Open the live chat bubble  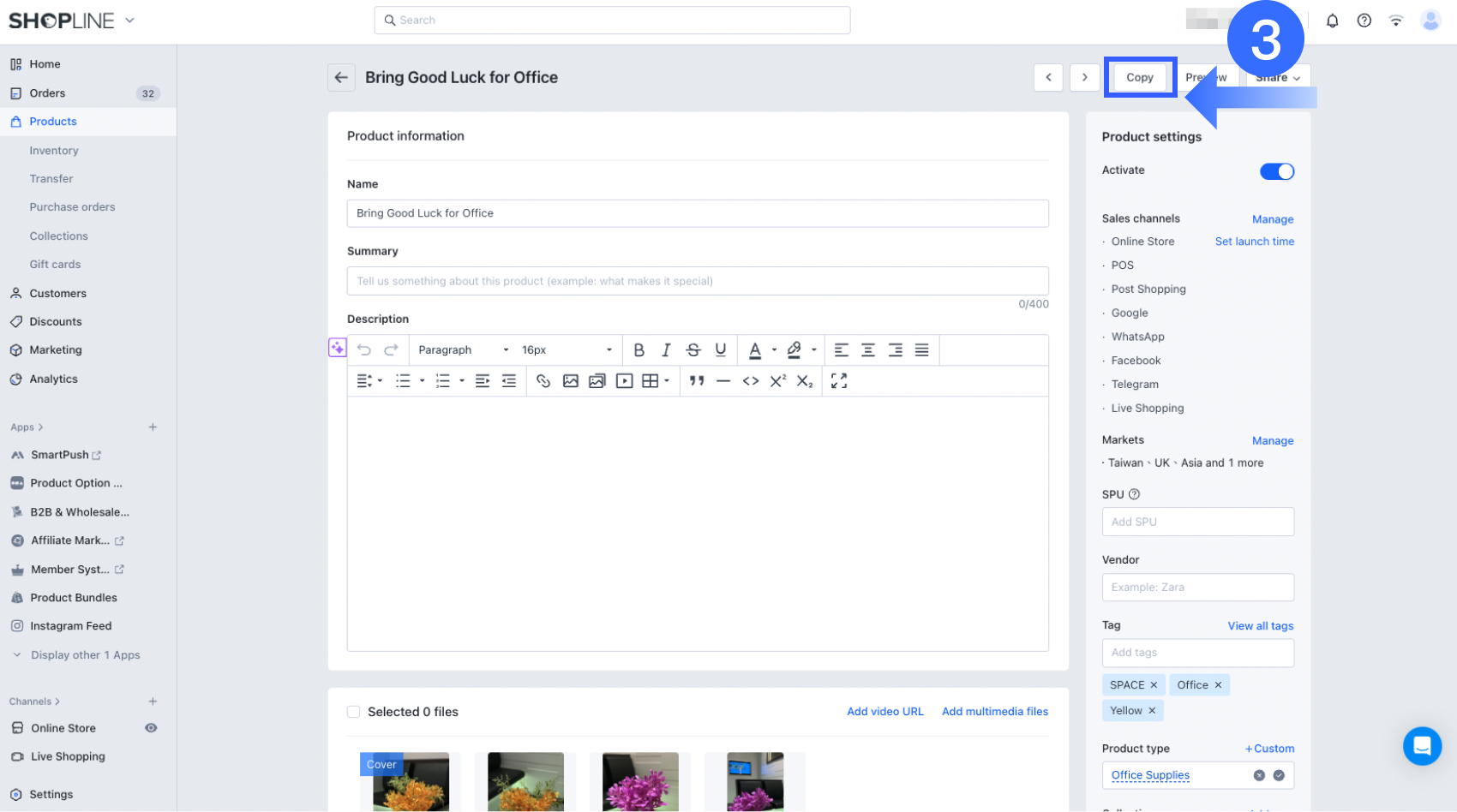tap(1423, 746)
